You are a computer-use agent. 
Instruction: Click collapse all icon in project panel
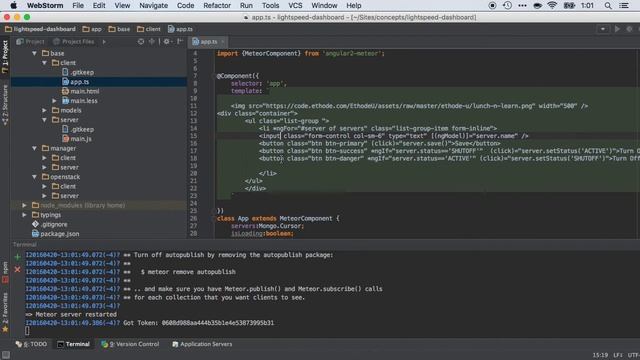(x=151, y=42)
